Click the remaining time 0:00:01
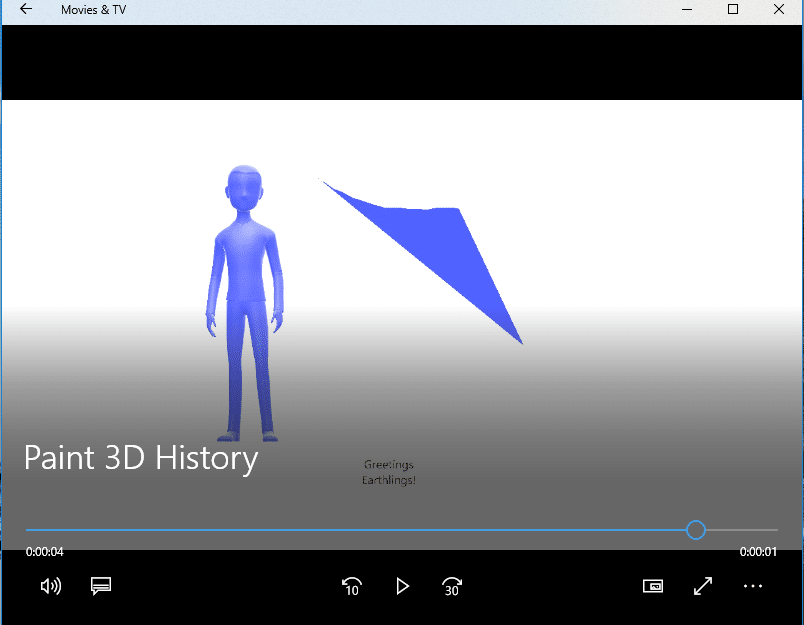 click(758, 552)
